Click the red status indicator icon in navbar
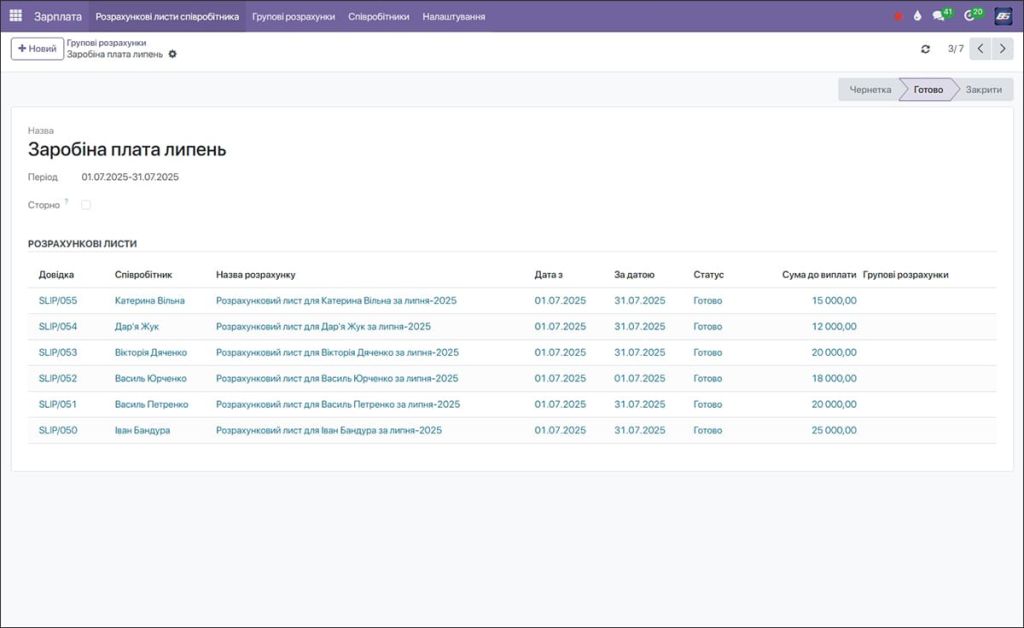The image size is (1024, 628). pos(898,15)
